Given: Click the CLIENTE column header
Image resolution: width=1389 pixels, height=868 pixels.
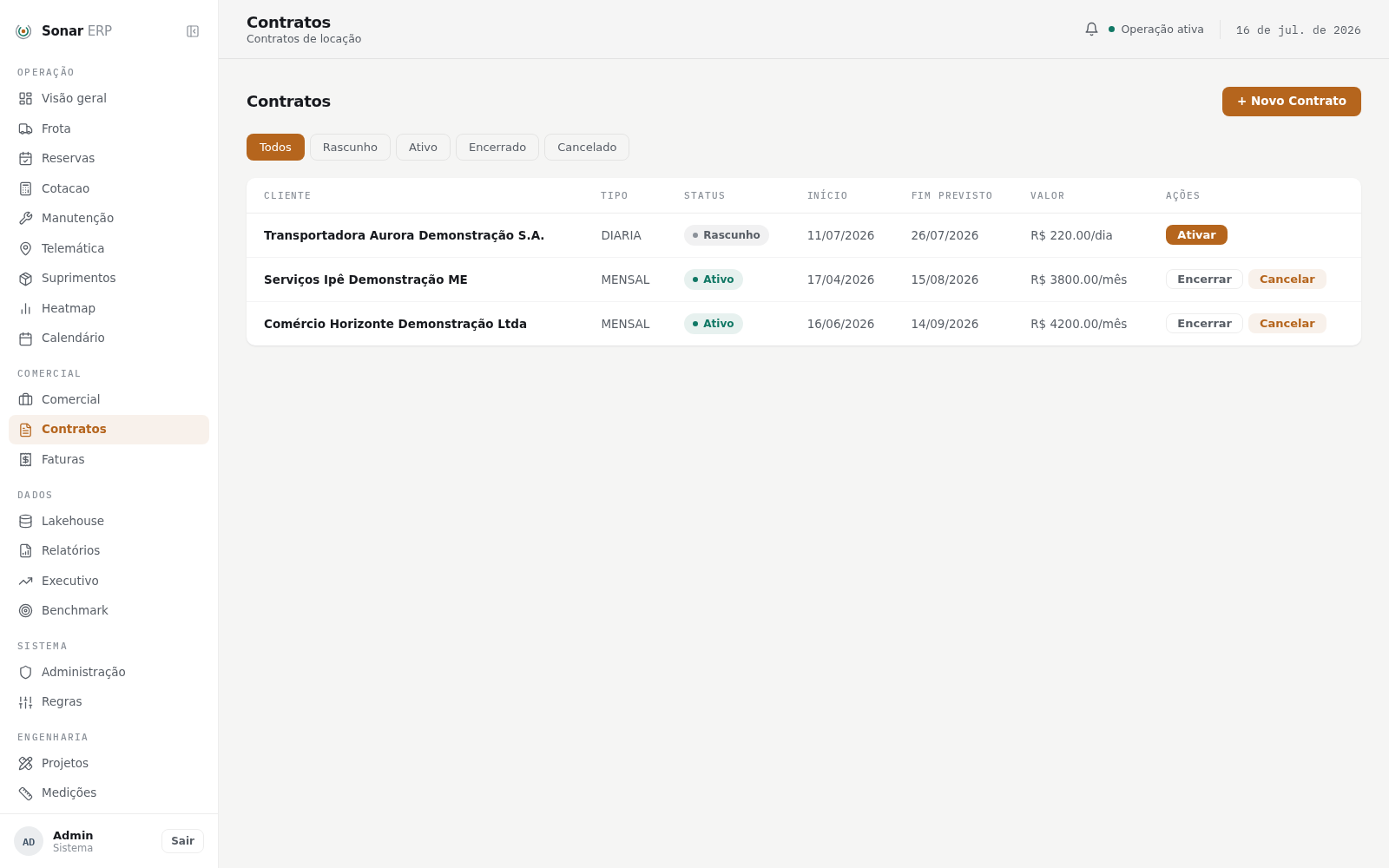Looking at the screenshot, I should (287, 196).
